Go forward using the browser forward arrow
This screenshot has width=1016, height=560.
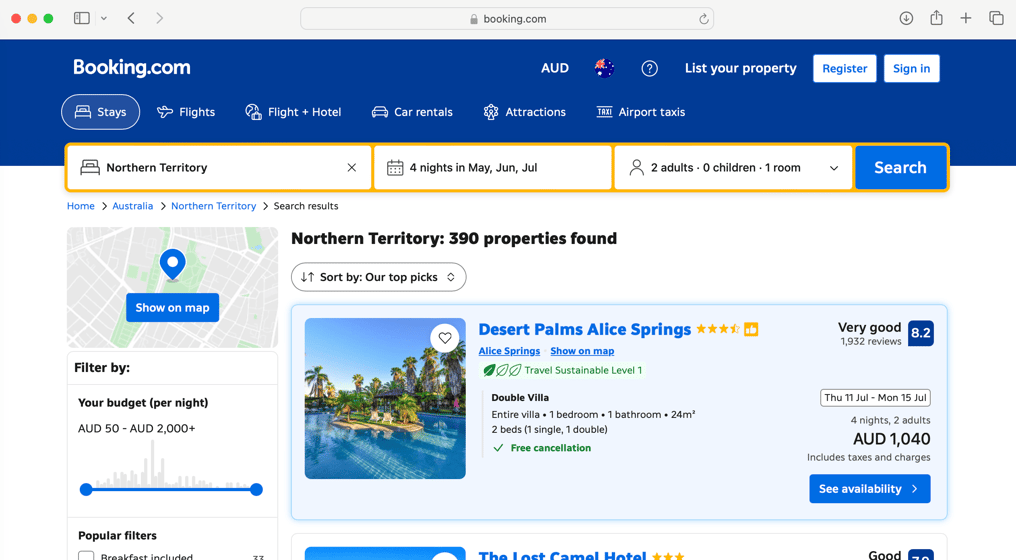click(x=159, y=18)
